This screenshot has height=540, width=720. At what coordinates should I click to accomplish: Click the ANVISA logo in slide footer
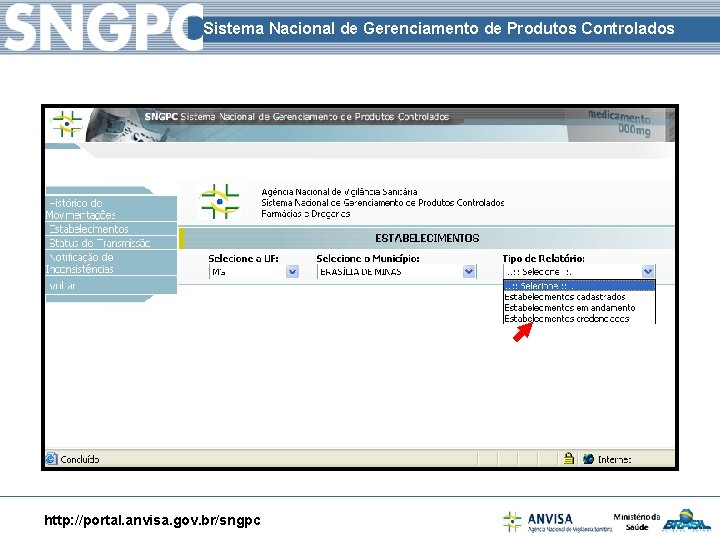tap(557, 522)
